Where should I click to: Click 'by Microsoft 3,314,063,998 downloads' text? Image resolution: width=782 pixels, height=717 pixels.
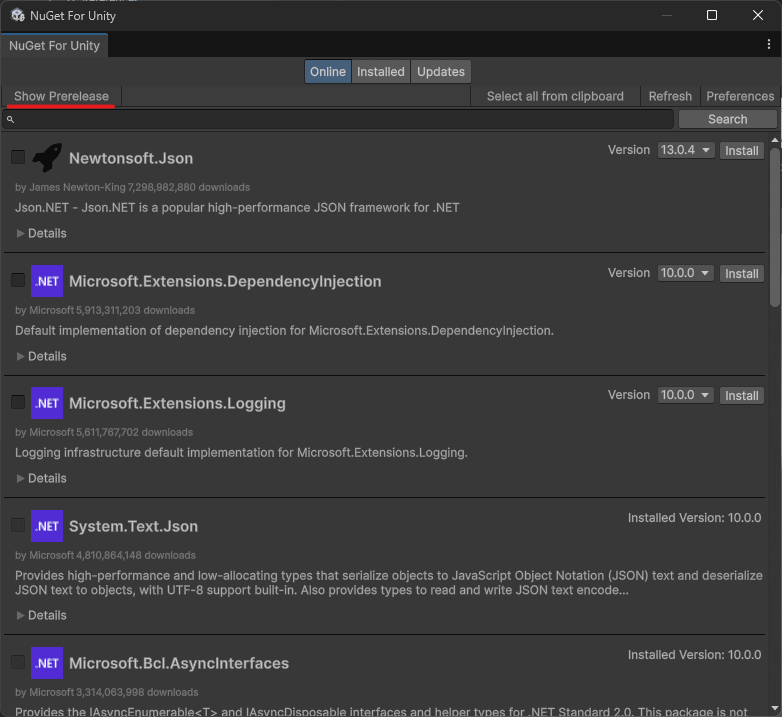[107, 693]
